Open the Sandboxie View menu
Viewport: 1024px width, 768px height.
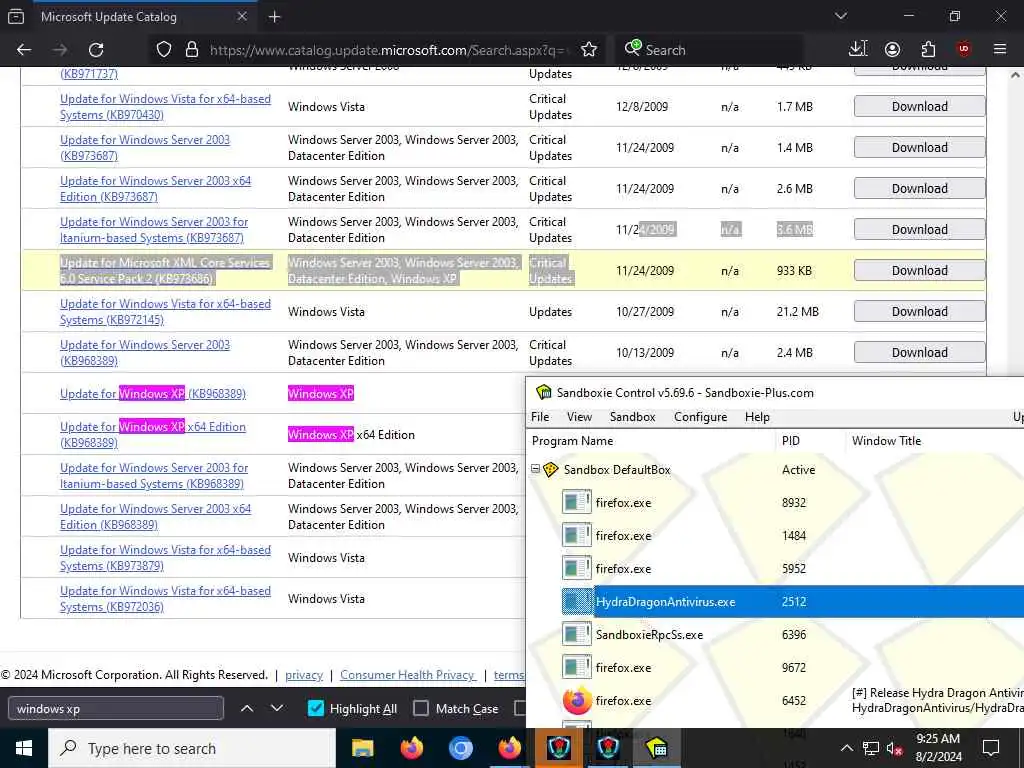pos(579,417)
